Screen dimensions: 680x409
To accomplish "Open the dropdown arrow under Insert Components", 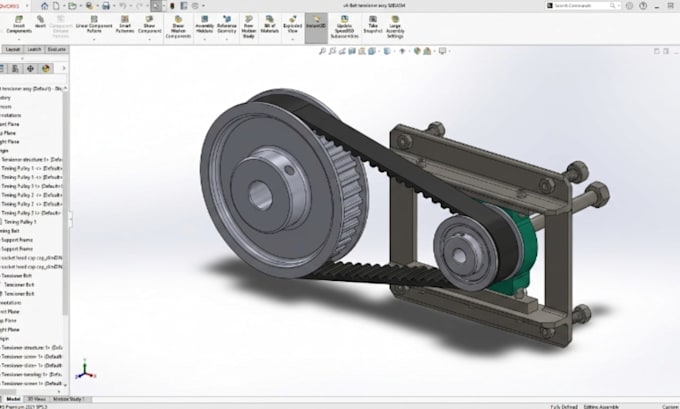I will point(19,39).
